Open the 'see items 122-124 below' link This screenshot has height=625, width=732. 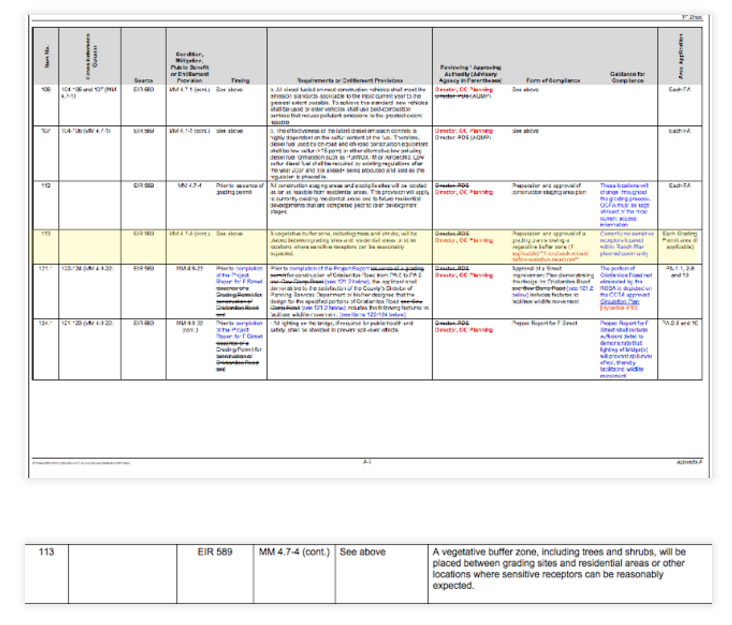[372, 315]
